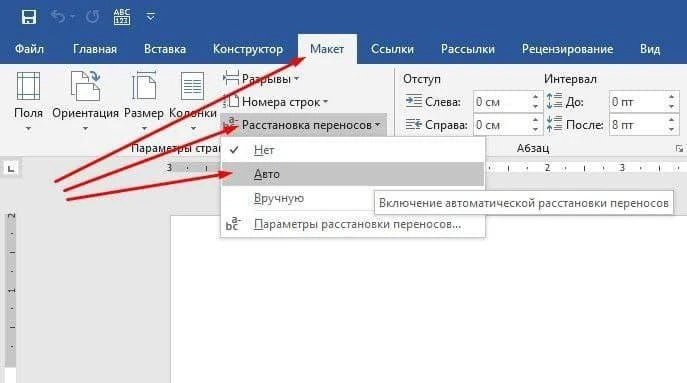Click the horizontal ruler near mark 2
The height and width of the screenshot is (383, 687).
click(547, 168)
